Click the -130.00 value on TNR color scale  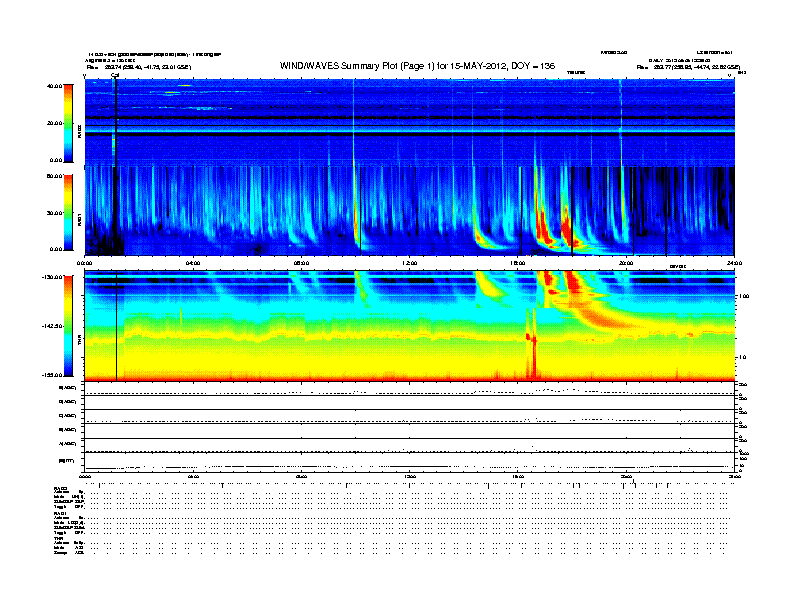pos(52,277)
